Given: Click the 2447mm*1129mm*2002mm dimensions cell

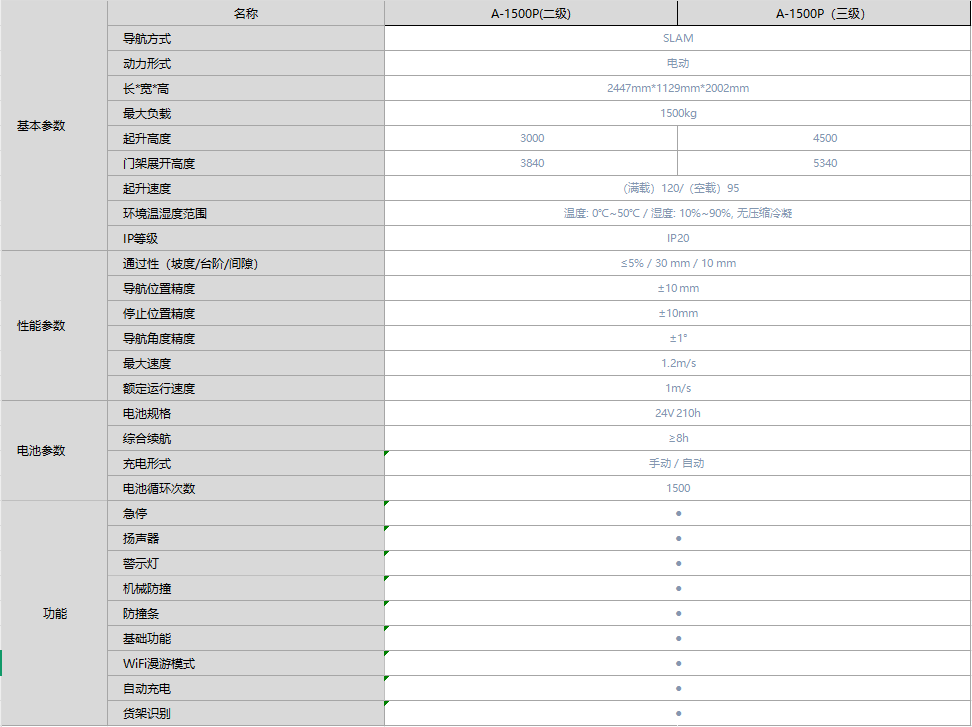Looking at the screenshot, I should pyautogui.click(x=677, y=88).
